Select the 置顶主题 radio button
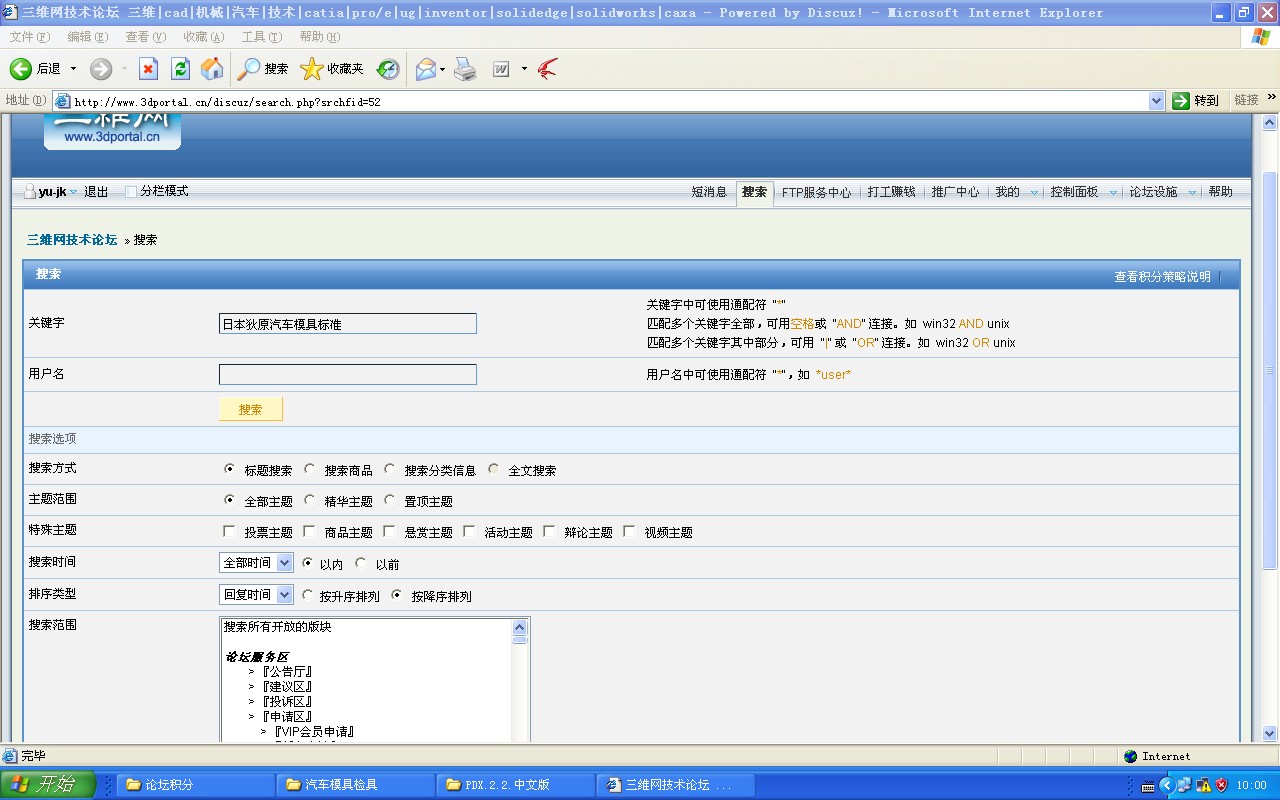The height and width of the screenshot is (800, 1280). (390, 500)
